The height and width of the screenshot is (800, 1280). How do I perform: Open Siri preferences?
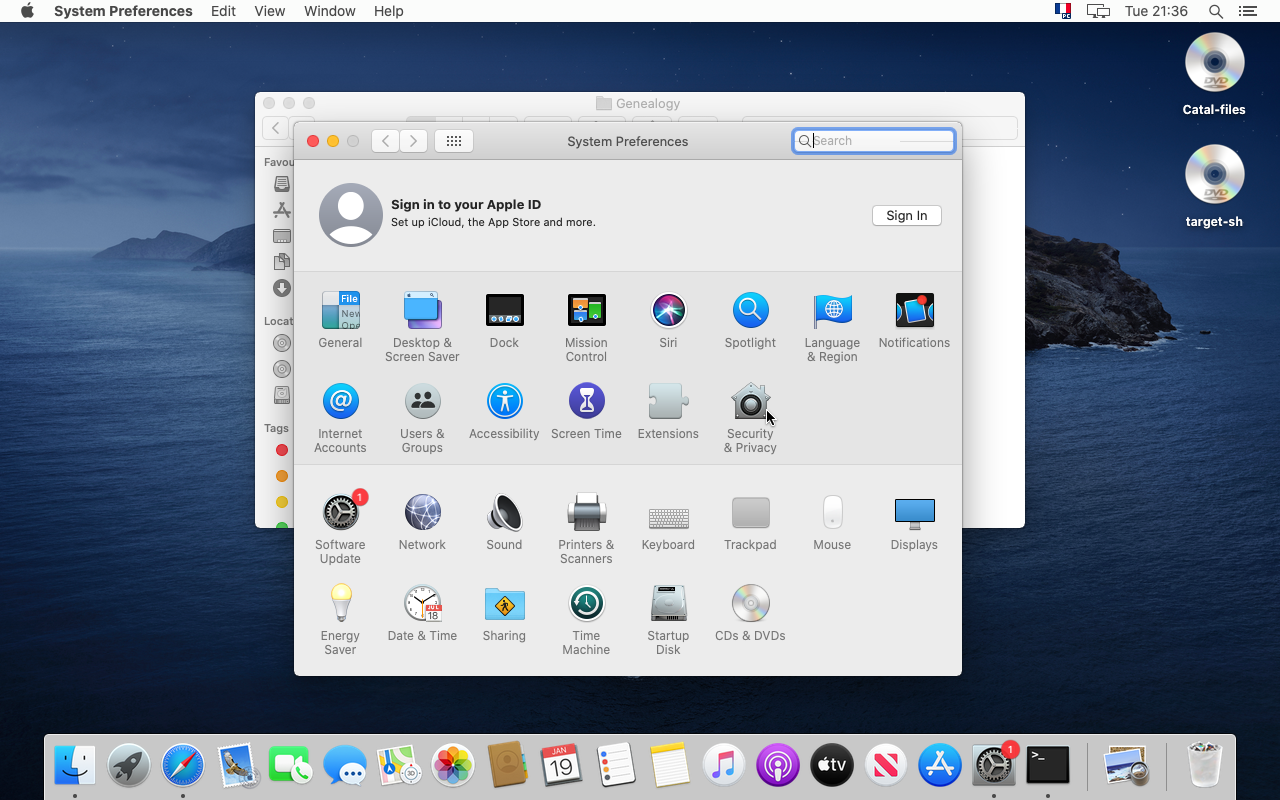click(x=668, y=320)
